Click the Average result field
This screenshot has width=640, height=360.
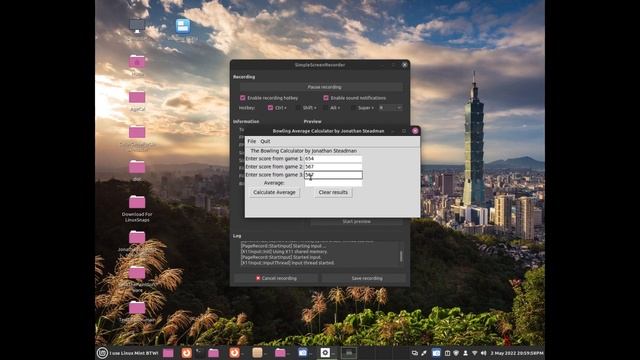(x=333, y=183)
